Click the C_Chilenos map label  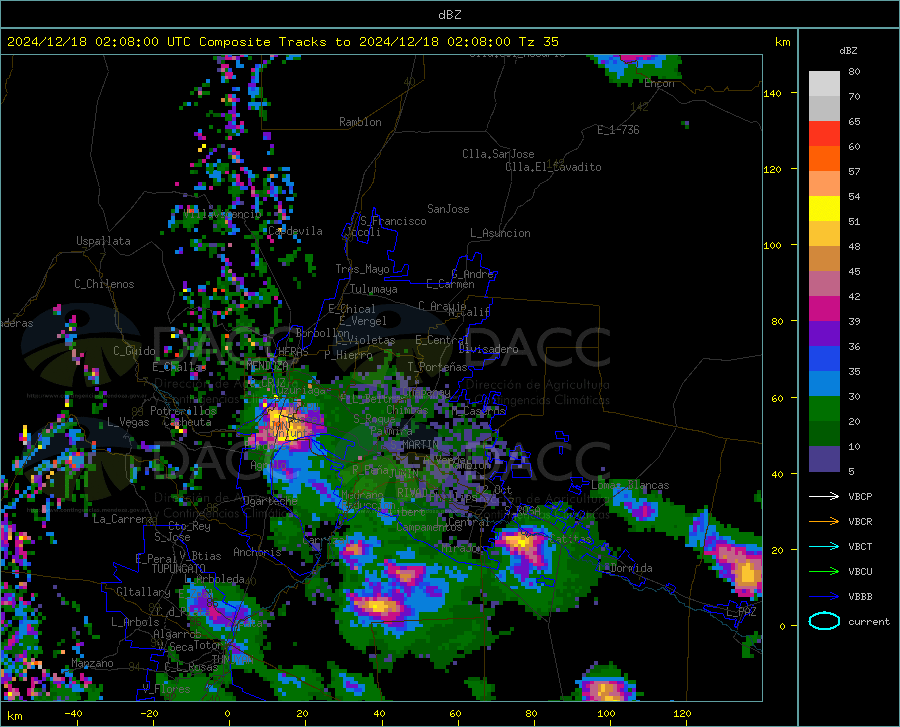(104, 284)
